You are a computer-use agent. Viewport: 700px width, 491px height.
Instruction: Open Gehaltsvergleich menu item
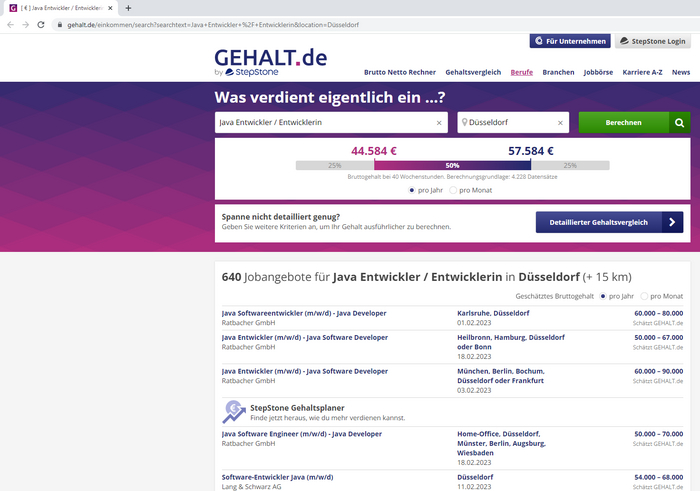coord(473,72)
